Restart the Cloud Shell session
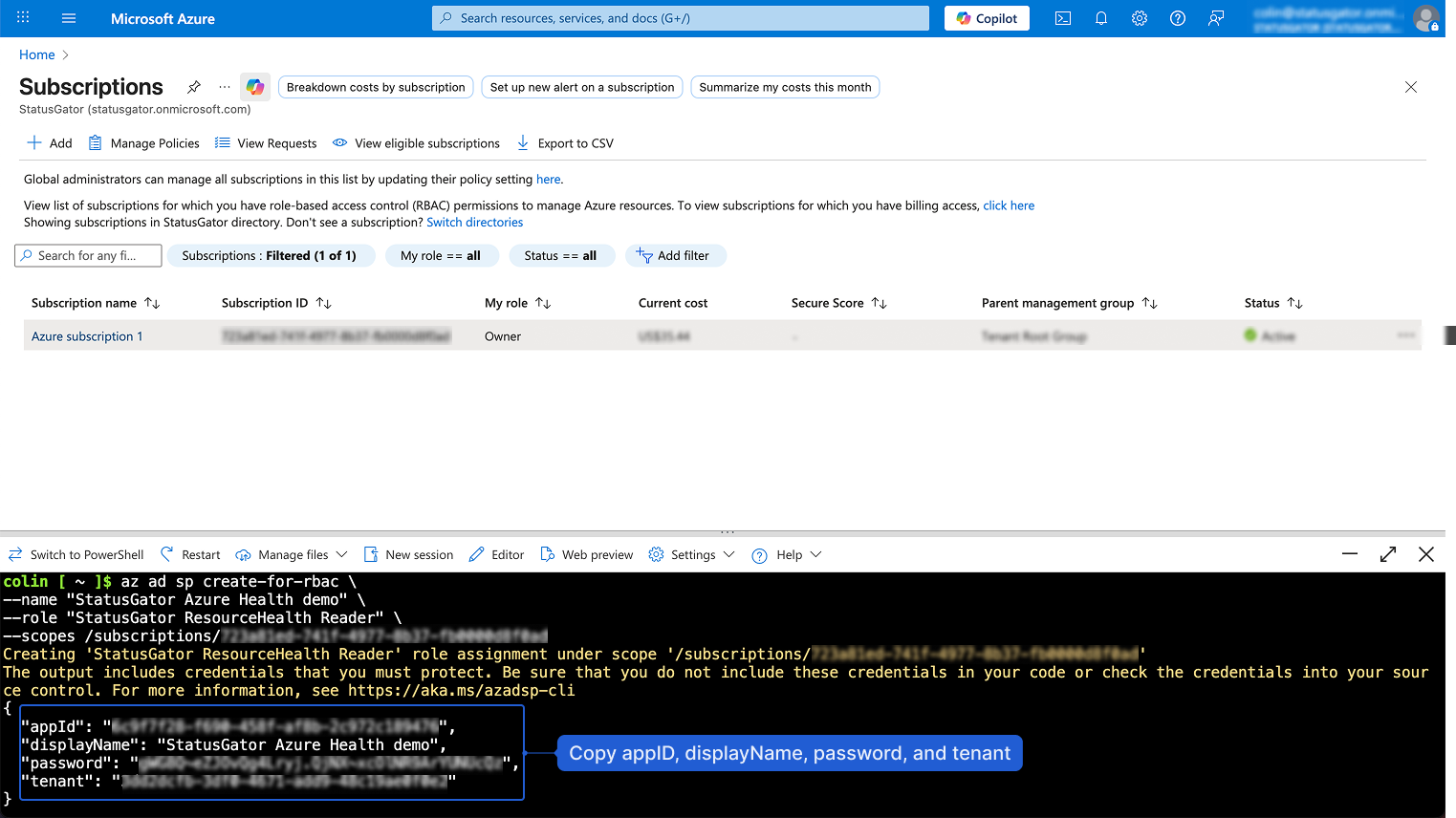The width and height of the screenshot is (1456, 818). [190, 555]
